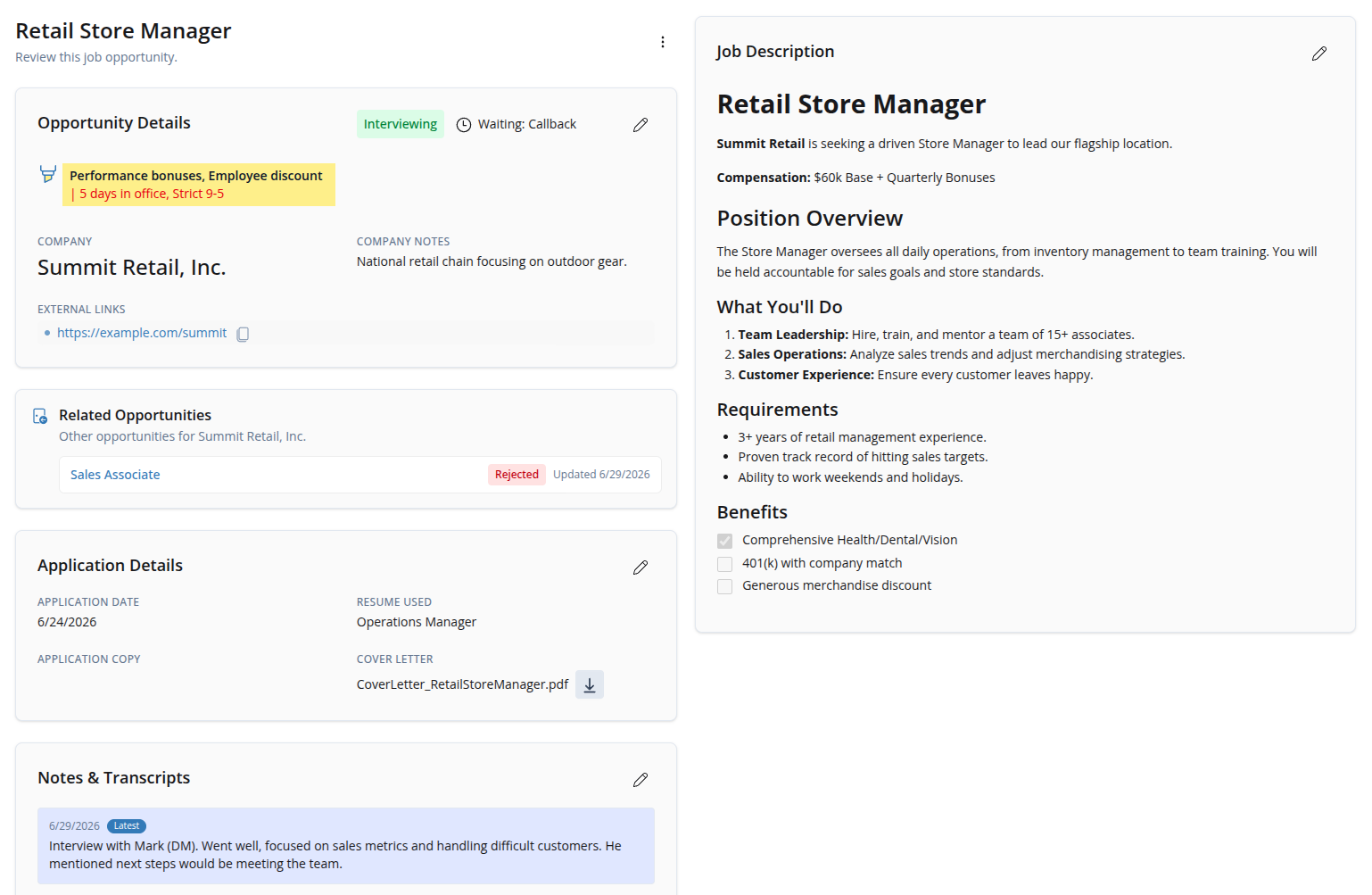
Task: Select the Summit Retail, Inc. company name
Action: coord(132,268)
